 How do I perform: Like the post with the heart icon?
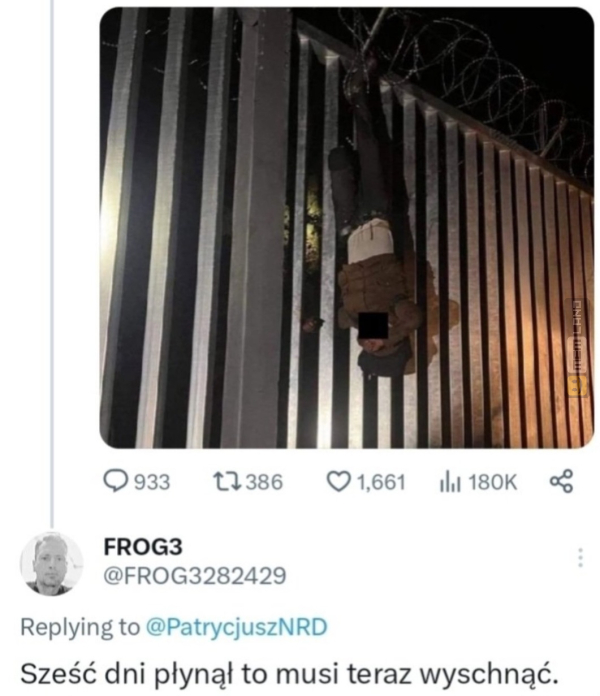click(x=339, y=482)
